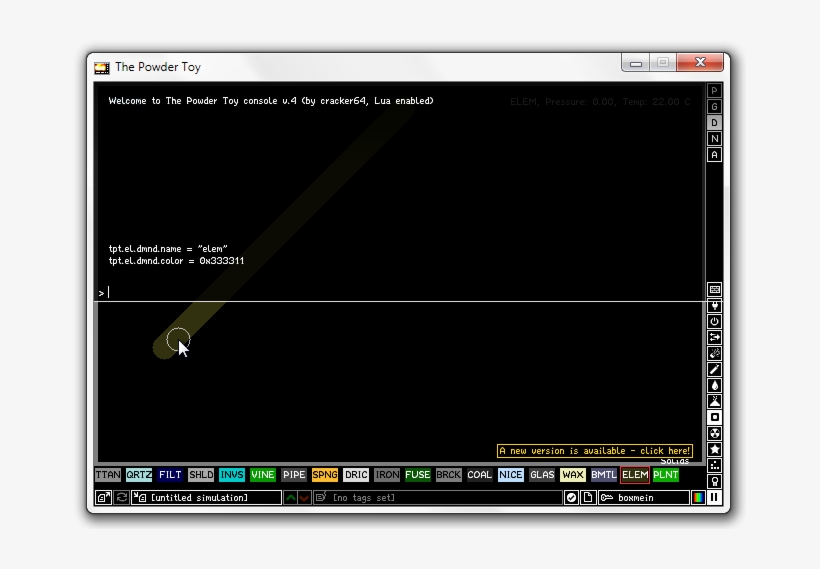Close The Powder Toy window
820x569 pixels.
[700, 62]
